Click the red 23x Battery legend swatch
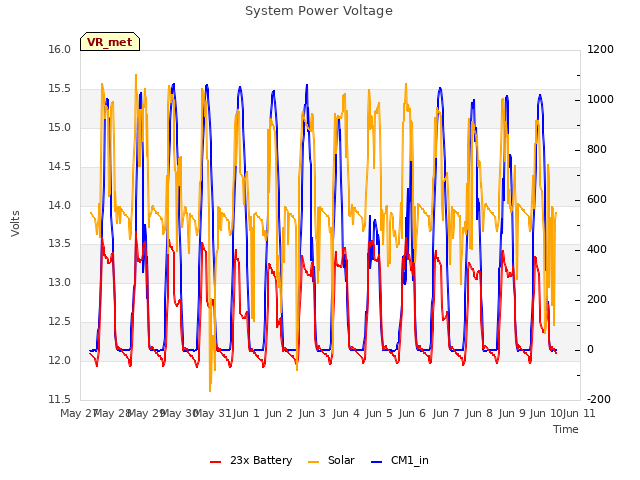Image resolution: width=640 pixels, height=480 pixels. point(216,462)
